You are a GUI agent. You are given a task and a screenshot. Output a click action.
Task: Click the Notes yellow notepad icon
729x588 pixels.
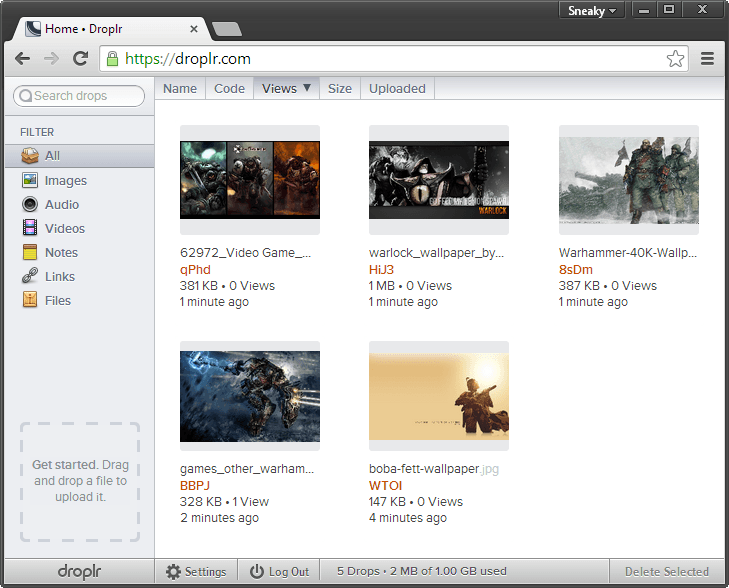click(x=30, y=252)
